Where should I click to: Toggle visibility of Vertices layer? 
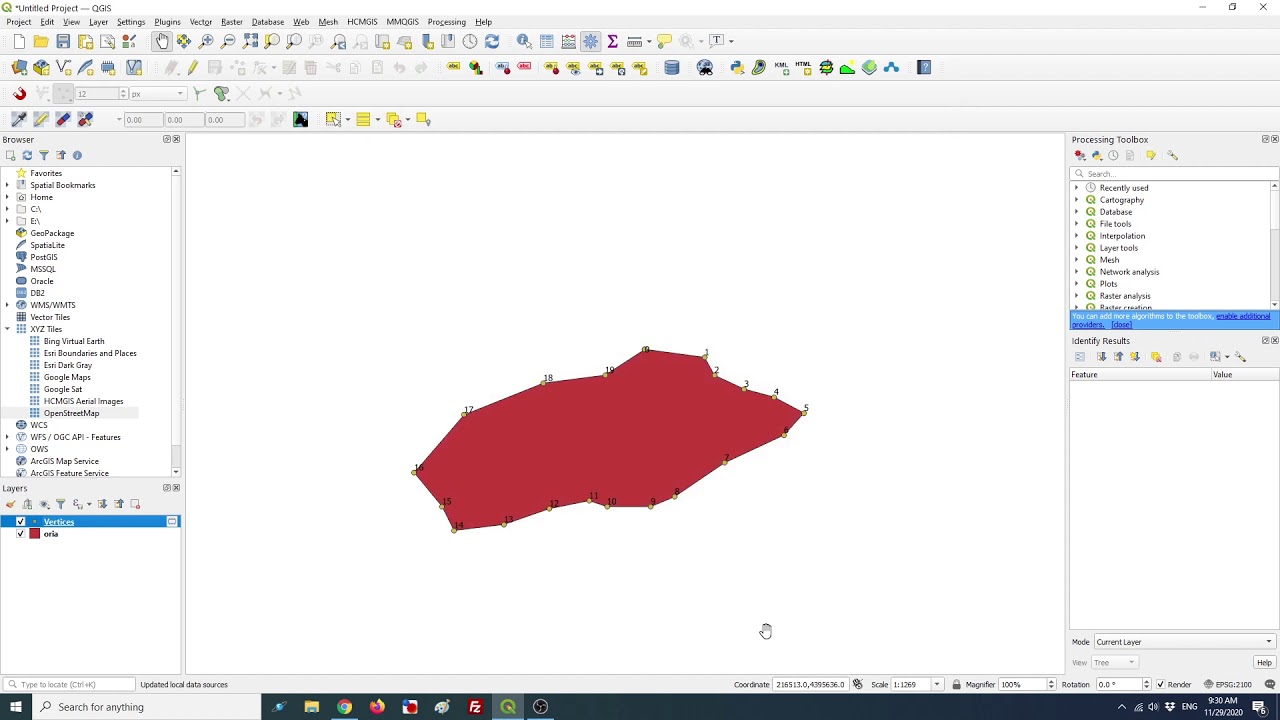pos(20,522)
